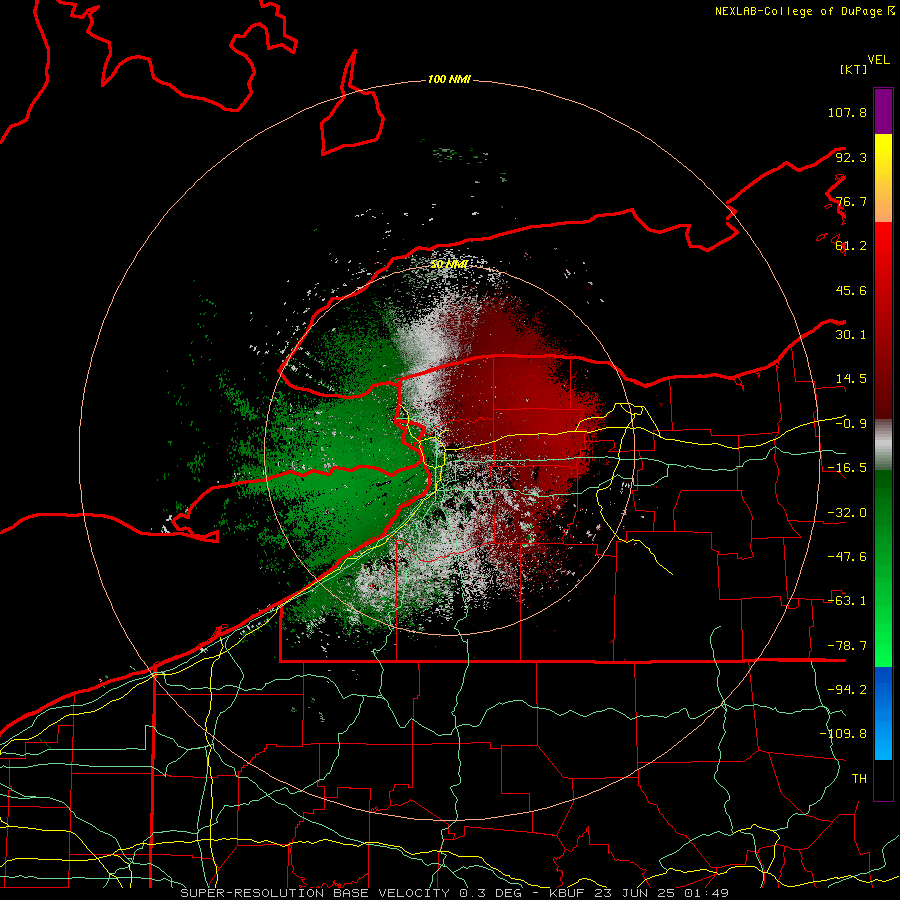The width and height of the screenshot is (900, 900).
Task: Select the -63.1 velocity scale value
Action: [x=847, y=601]
